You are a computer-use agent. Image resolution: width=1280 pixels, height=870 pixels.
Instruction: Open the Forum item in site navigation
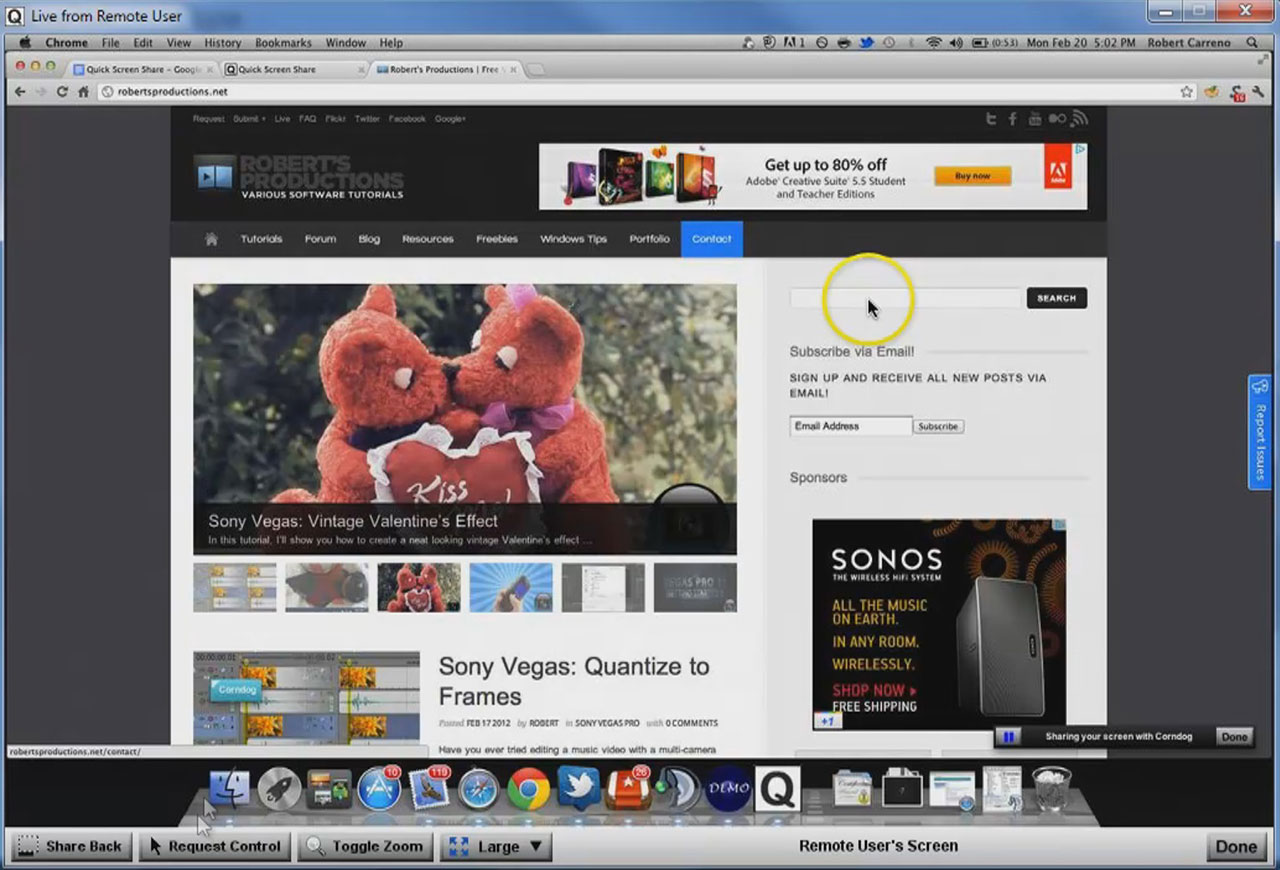(x=320, y=239)
